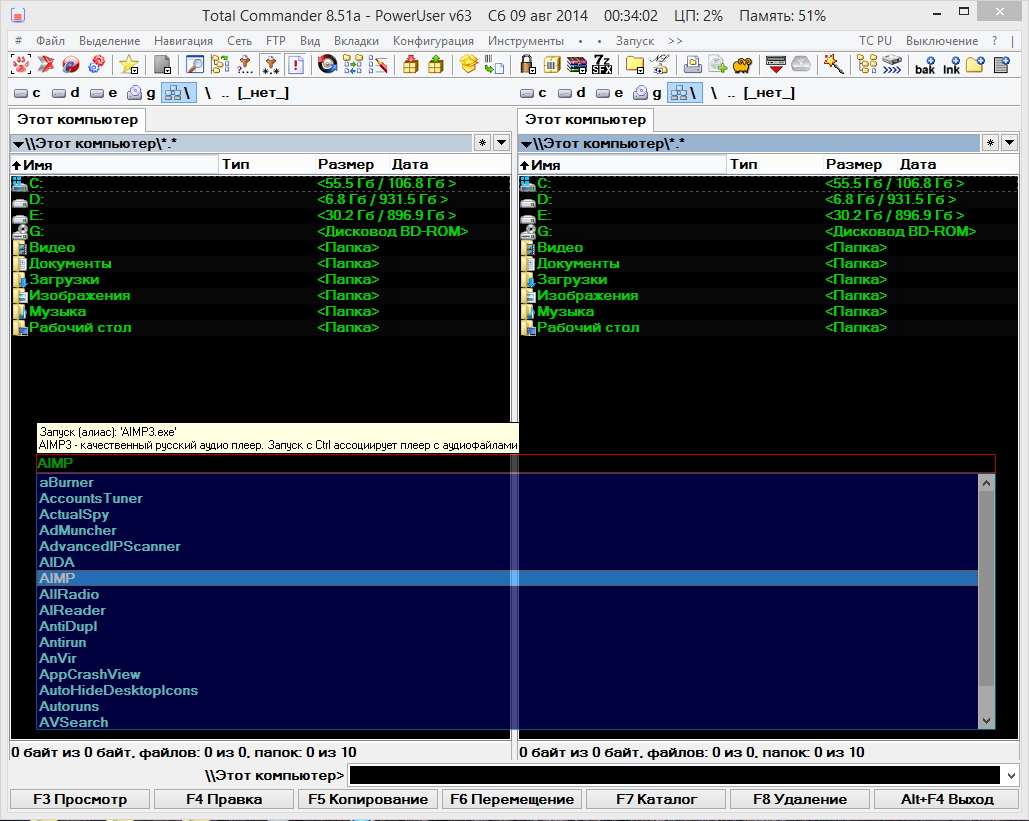
Task: Click the pack box with red down arrow
Action: pyautogui.click(x=411, y=64)
